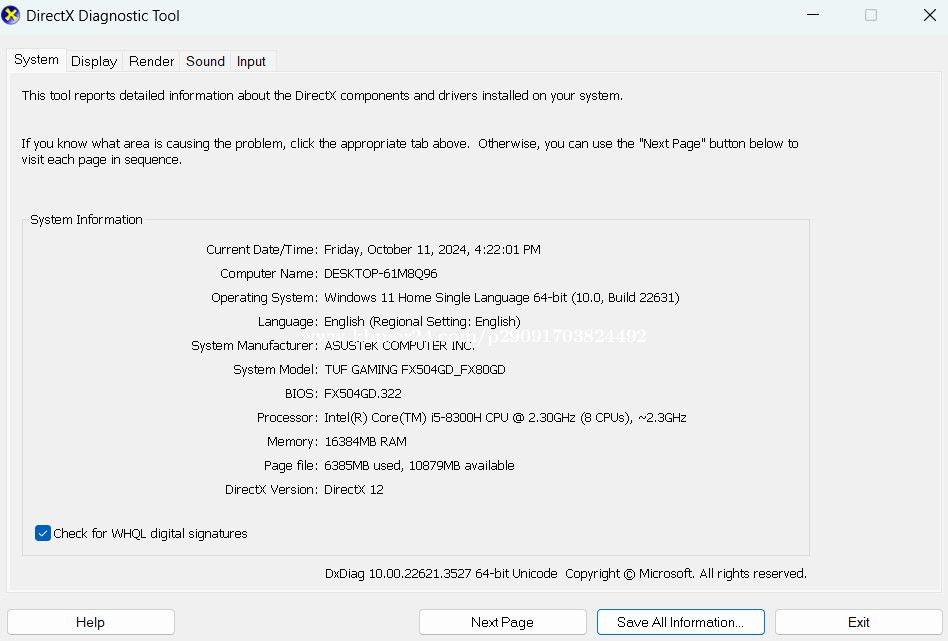Click the page file 6385MB used value
948x641 pixels.
(x=420, y=466)
